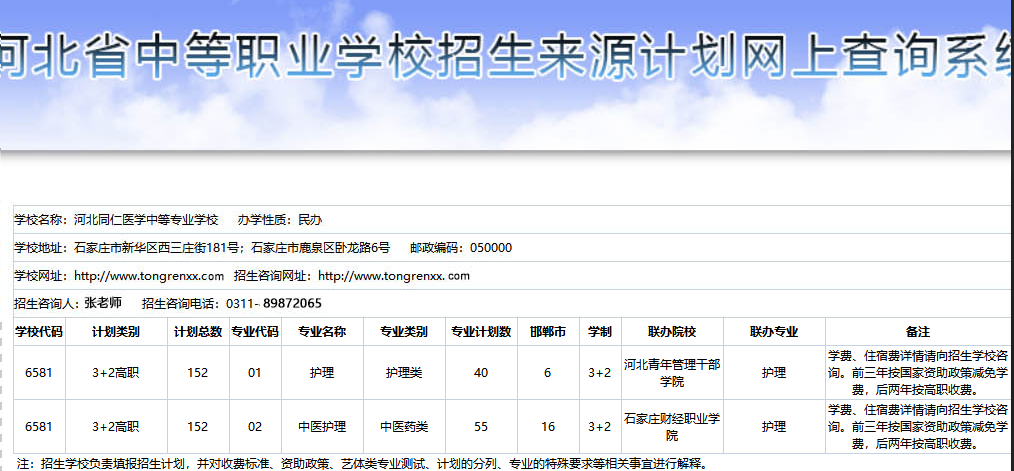Click the 计划类别 column header
The width and height of the screenshot is (1014, 471).
116,332
